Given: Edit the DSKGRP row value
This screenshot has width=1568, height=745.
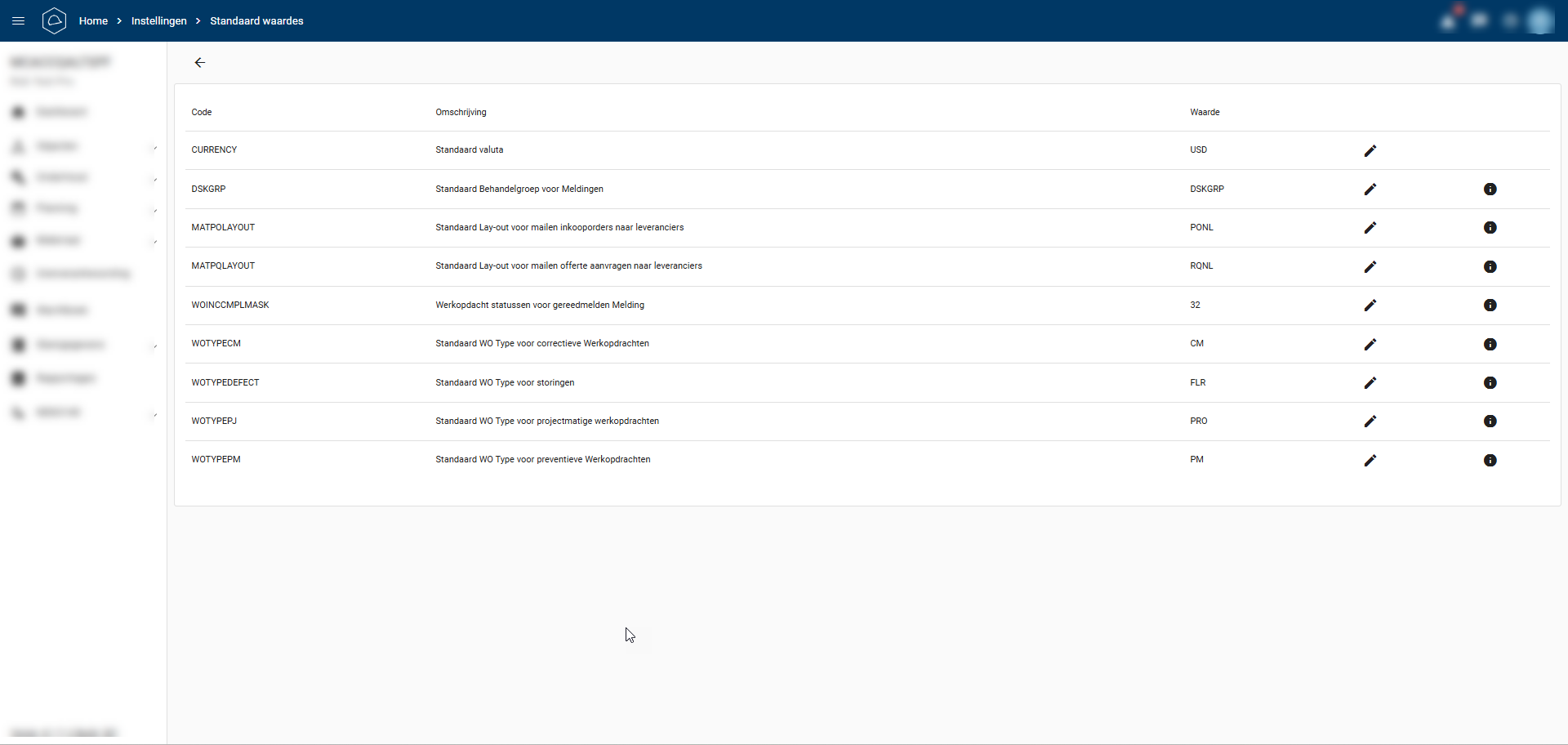Looking at the screenshot, I should pyautogui.click(x=1370, y=190).
